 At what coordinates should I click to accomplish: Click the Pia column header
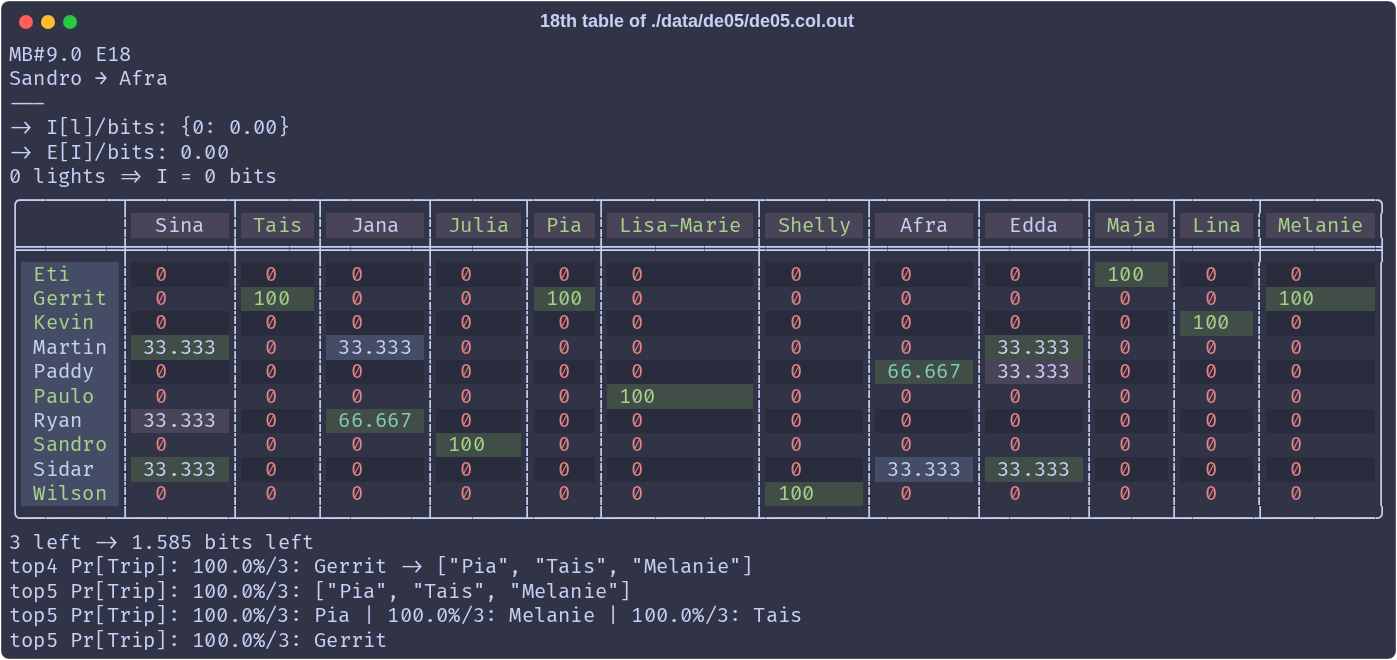pos(564,225)
